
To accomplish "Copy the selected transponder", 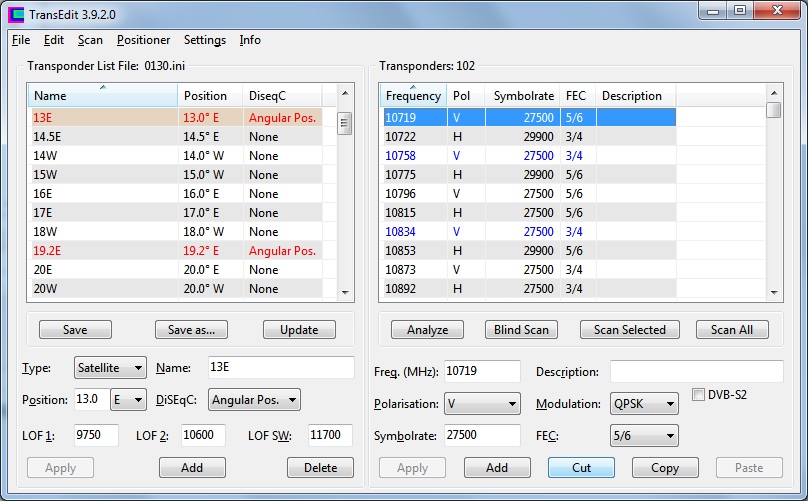I will click(665, 467).
